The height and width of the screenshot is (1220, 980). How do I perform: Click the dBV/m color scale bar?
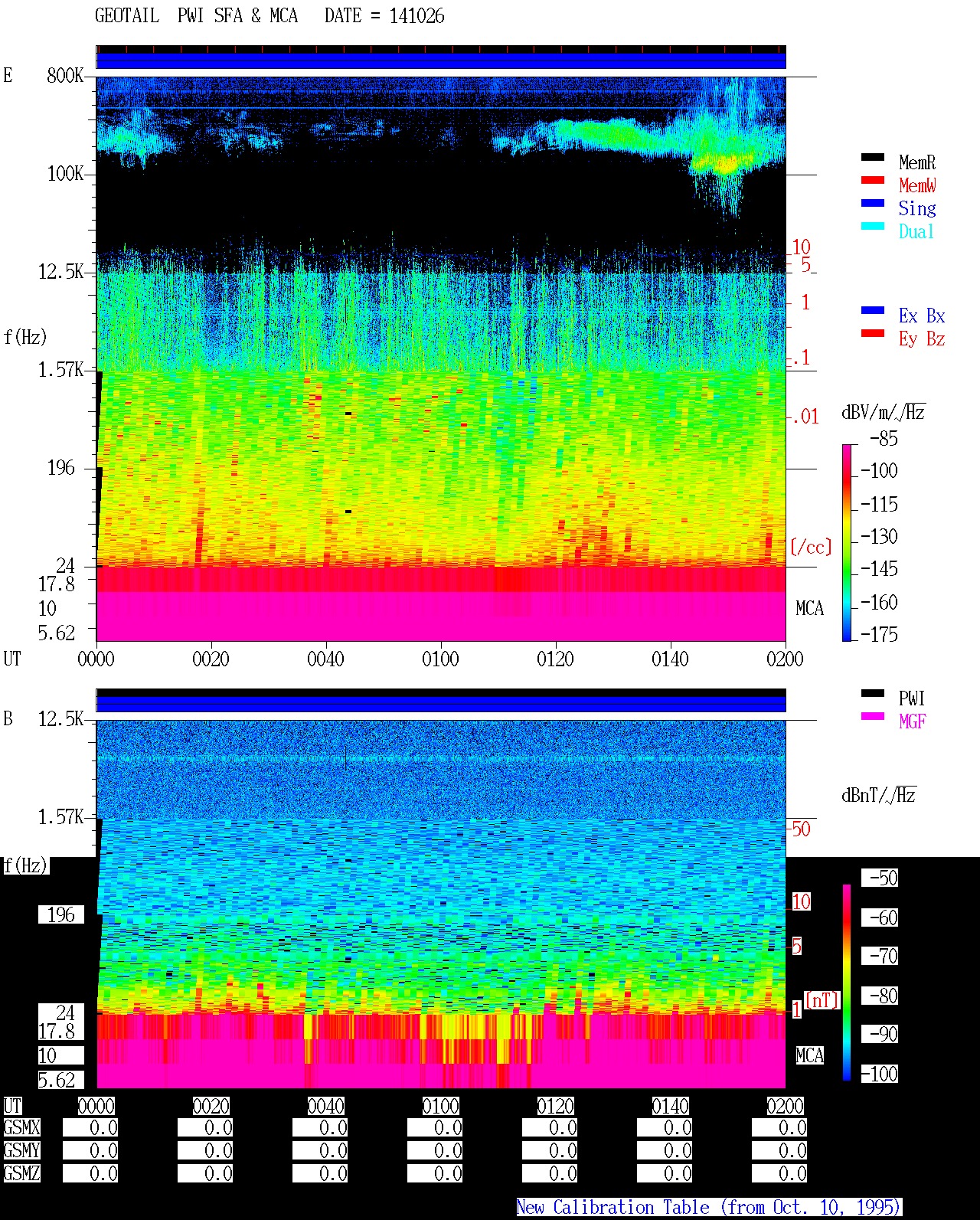[847, 542]
